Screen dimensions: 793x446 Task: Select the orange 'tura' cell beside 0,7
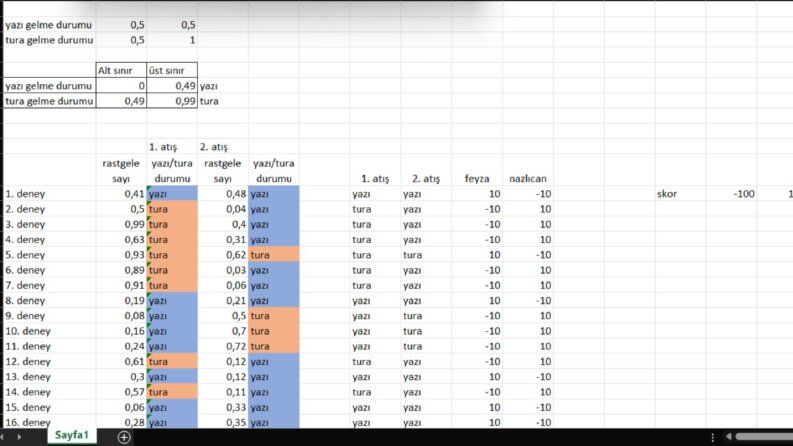[274, 331]
